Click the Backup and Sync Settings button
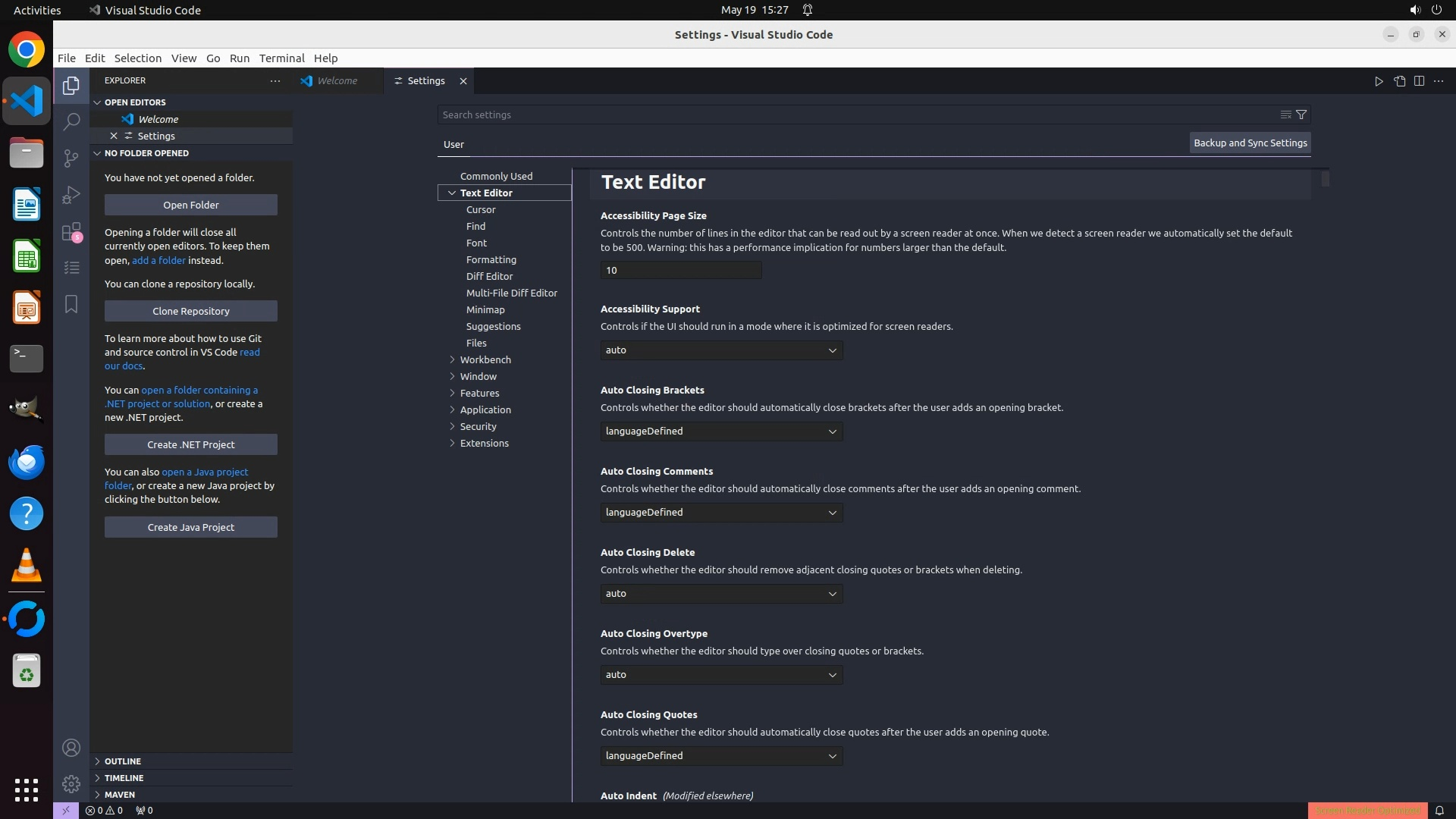This screenshot has height=819, width=1456. 1250,143
